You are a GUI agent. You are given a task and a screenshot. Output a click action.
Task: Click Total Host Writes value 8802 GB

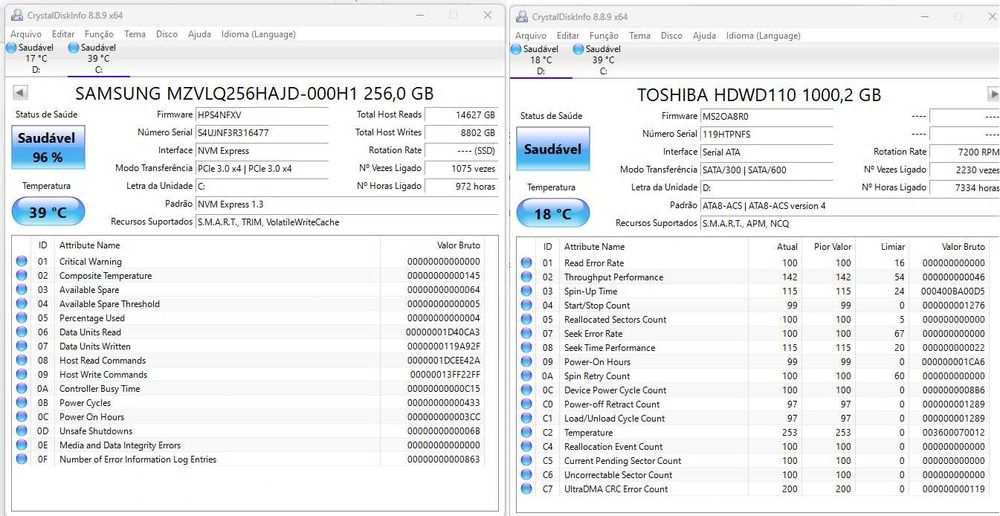pos(461,133)
